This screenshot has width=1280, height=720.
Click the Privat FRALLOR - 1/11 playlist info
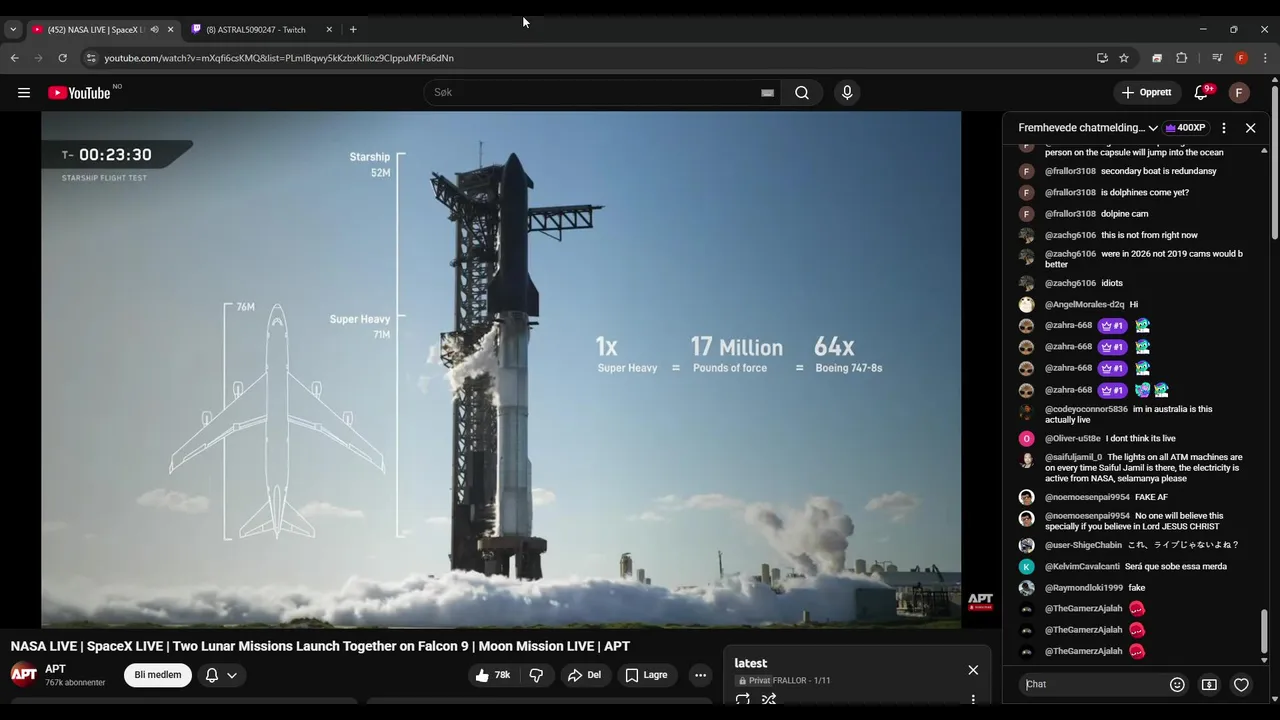point(784,681)
